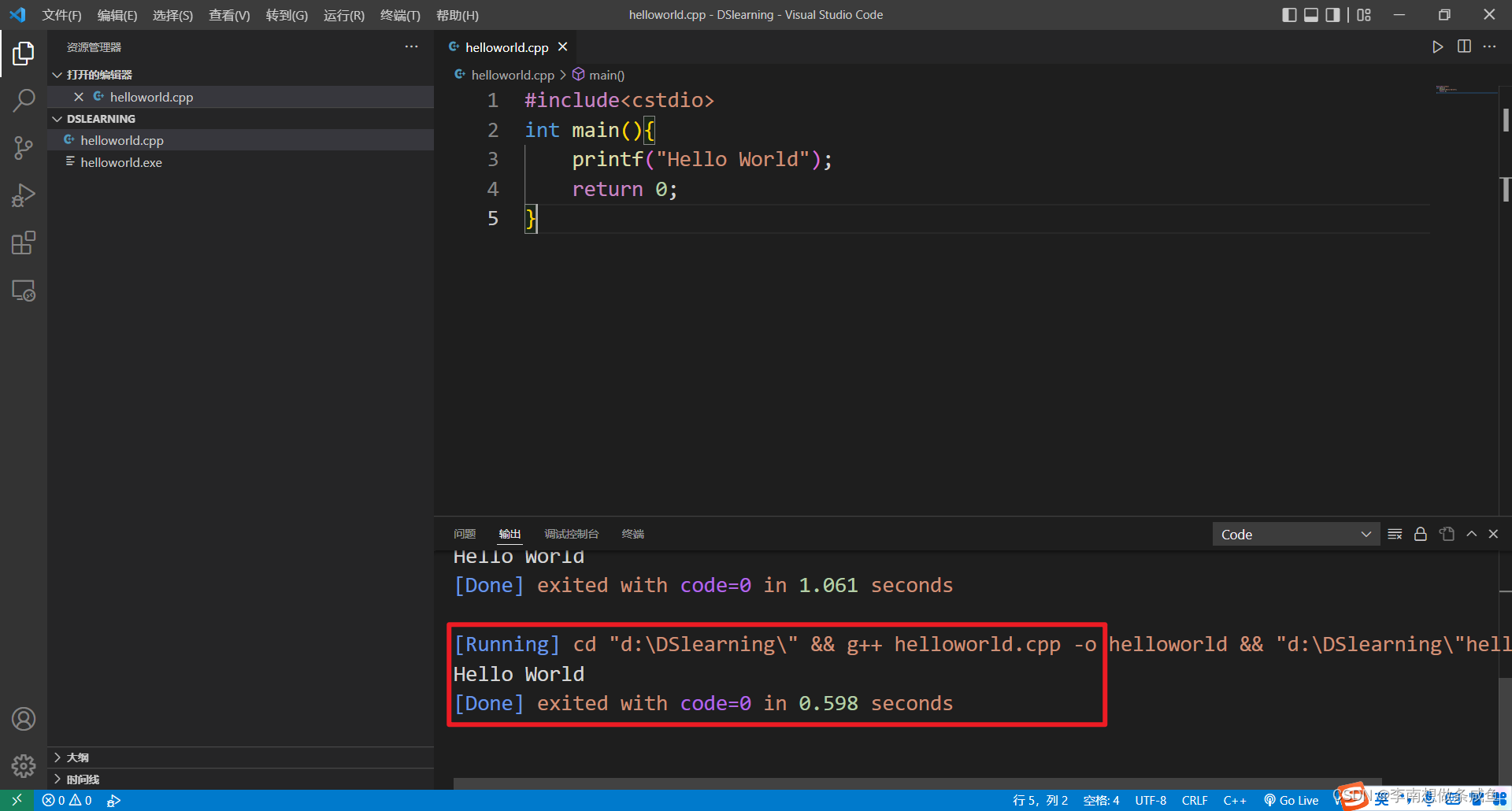Close the bottom output panel
The height and width of the screenshot is (811, 1512).
pos(1493,534)
